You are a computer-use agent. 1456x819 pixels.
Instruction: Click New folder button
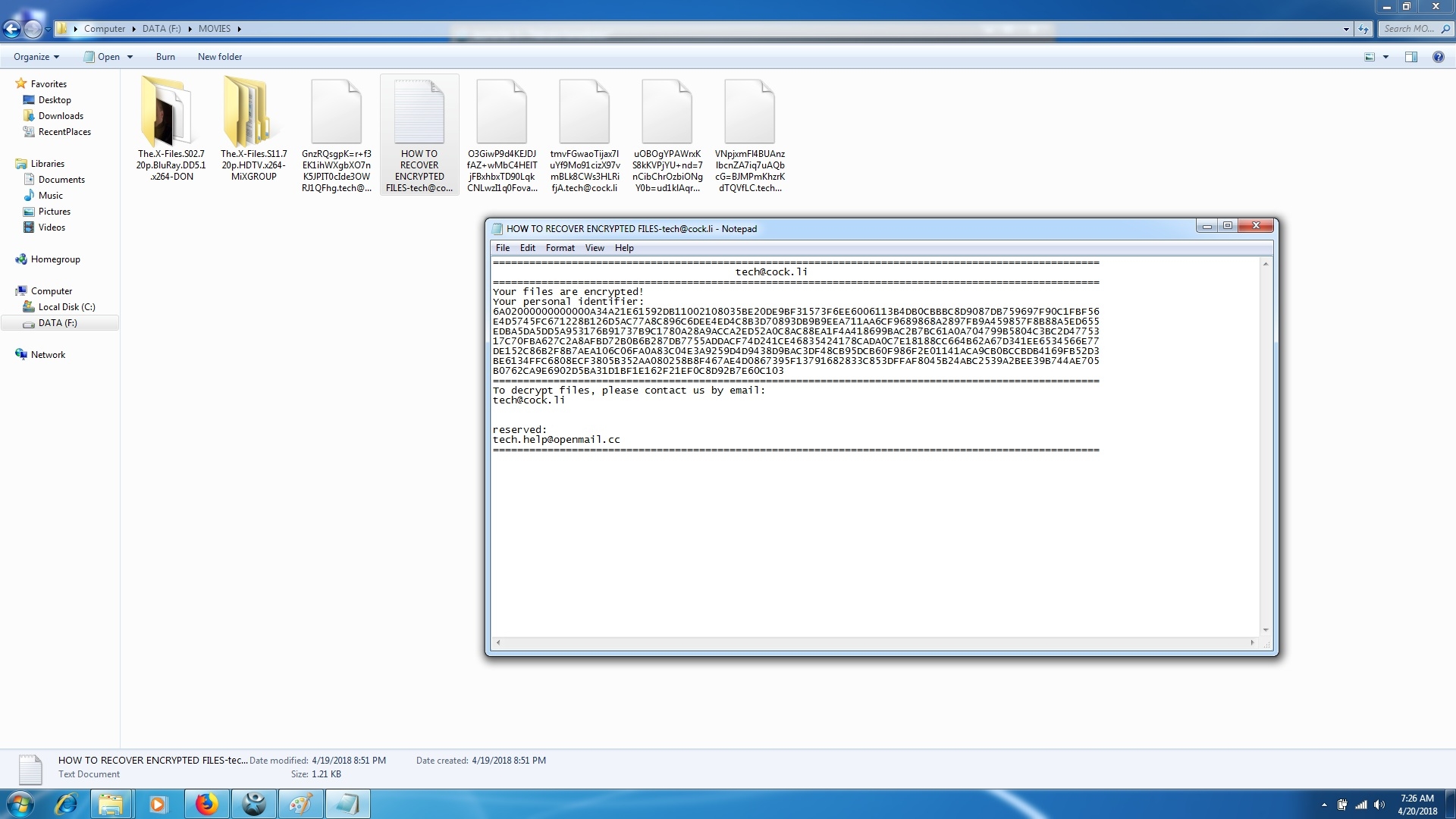coord(220,57)
